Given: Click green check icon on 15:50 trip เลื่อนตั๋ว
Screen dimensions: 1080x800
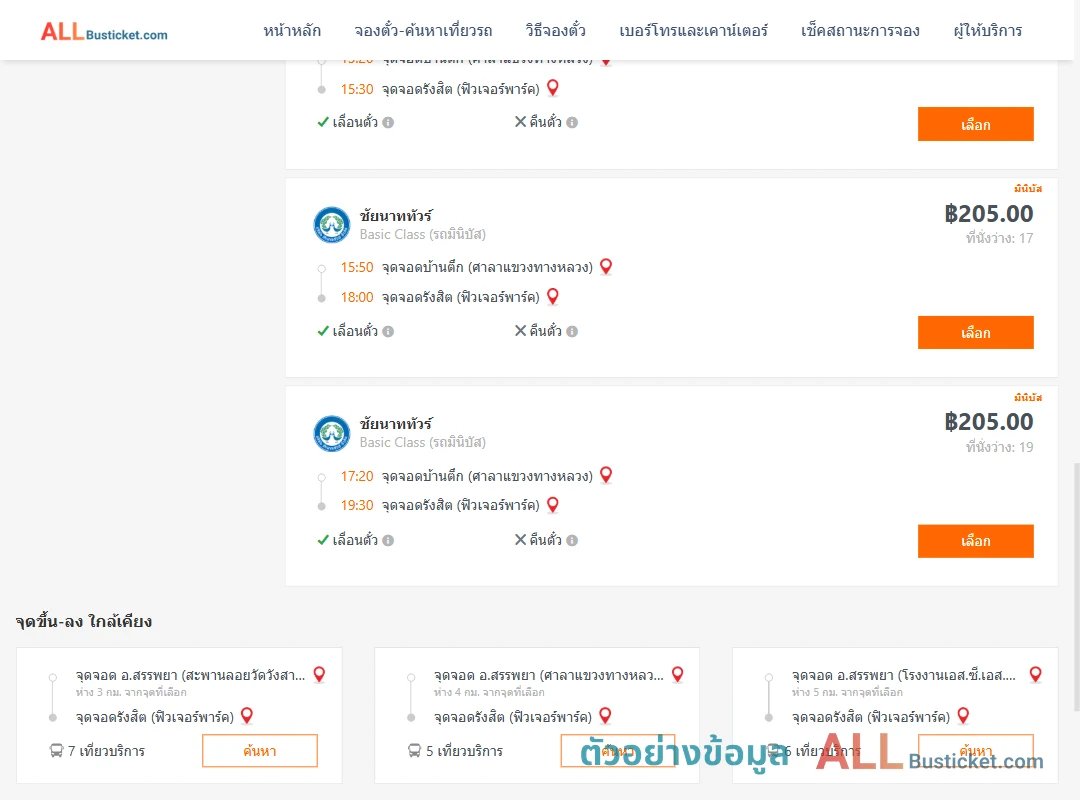Looking at the screenshot, I should tap(323, 331).
